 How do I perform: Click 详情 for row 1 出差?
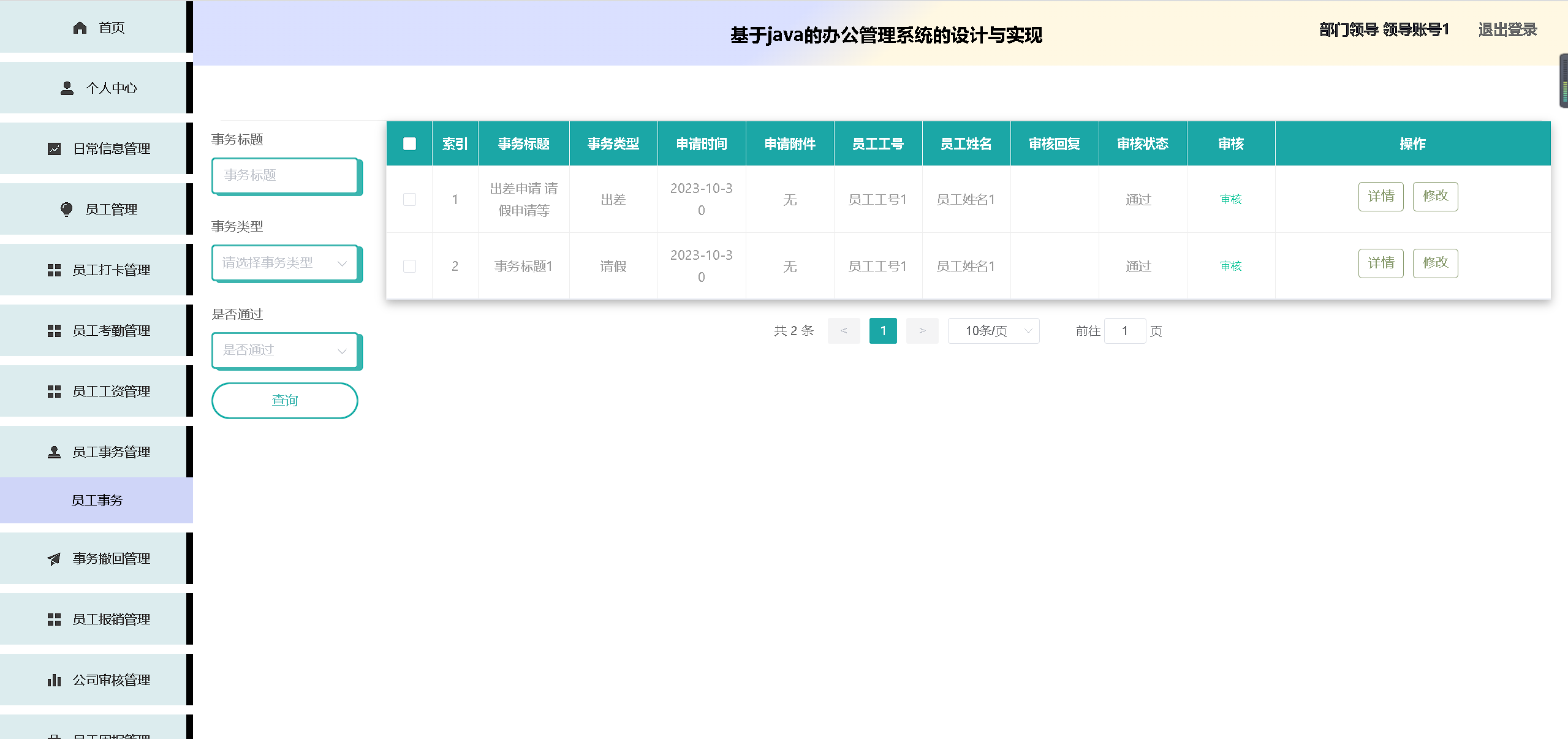pos(1381,197)
